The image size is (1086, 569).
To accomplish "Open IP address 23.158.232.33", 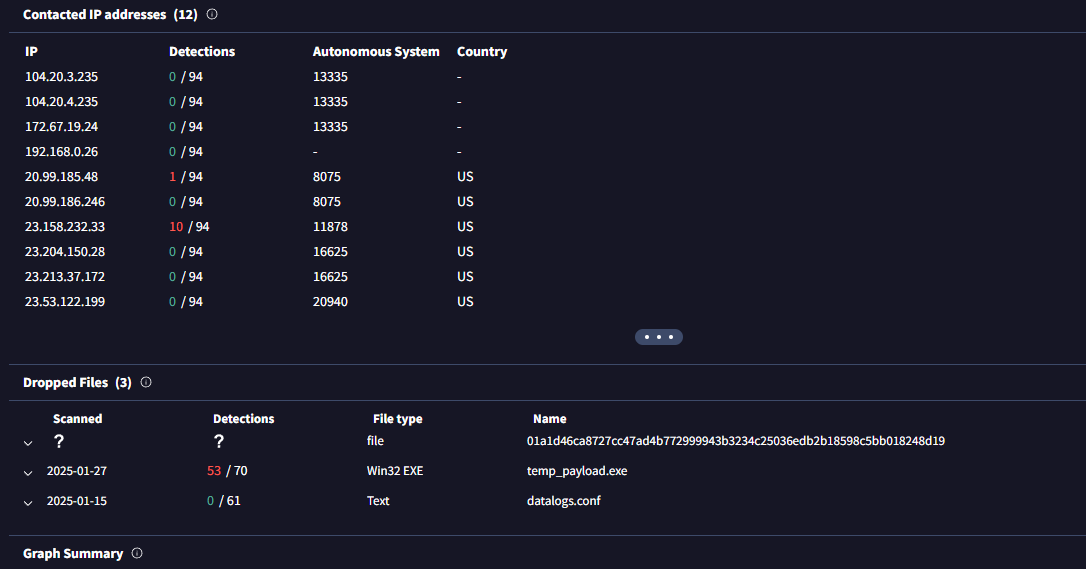I will [x=65, y=226].
